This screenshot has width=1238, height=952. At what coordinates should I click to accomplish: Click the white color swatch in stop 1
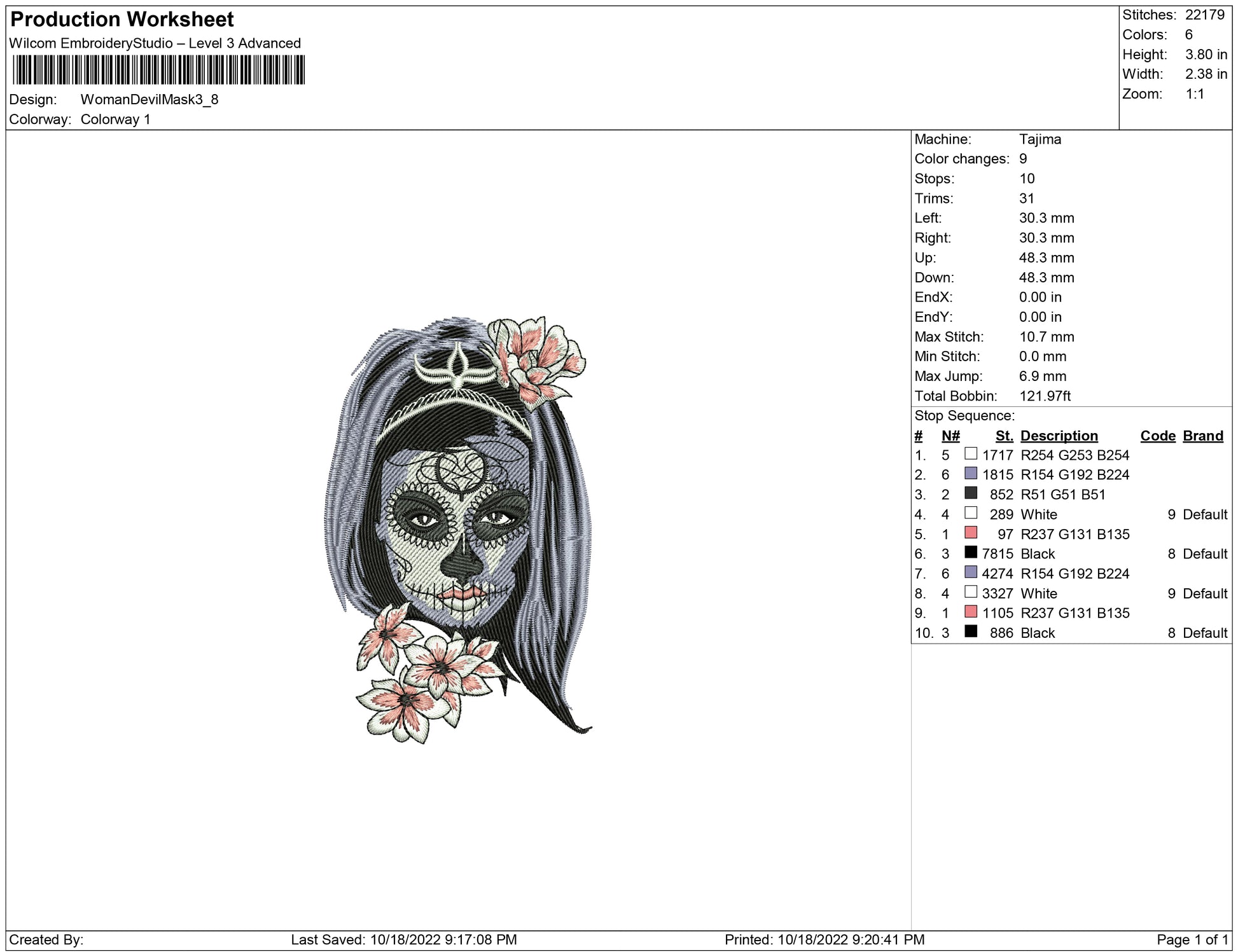pos(970,453)
